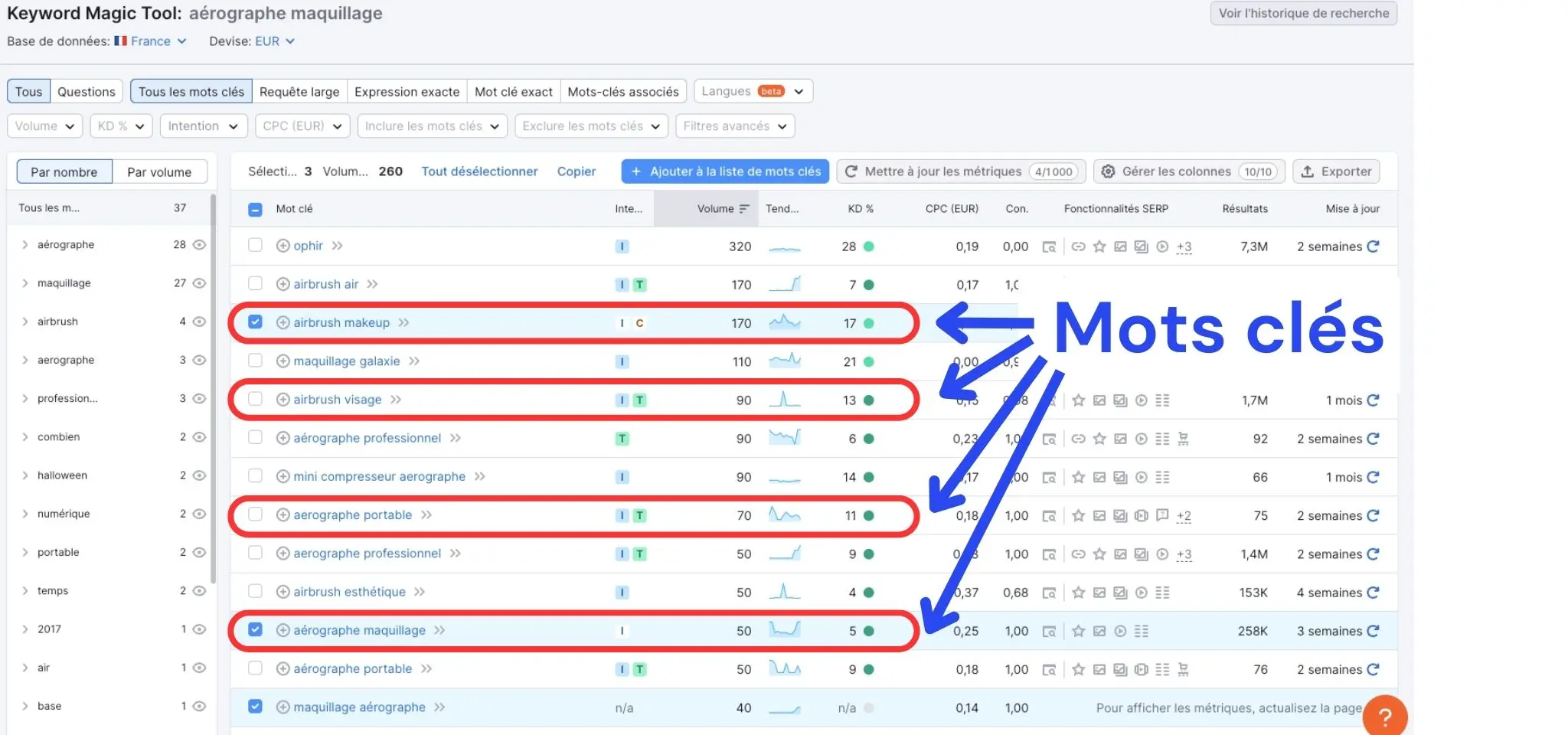1568x735 pixels.
Task: Check the ophir row checkbox
Action: pos(255,245)
